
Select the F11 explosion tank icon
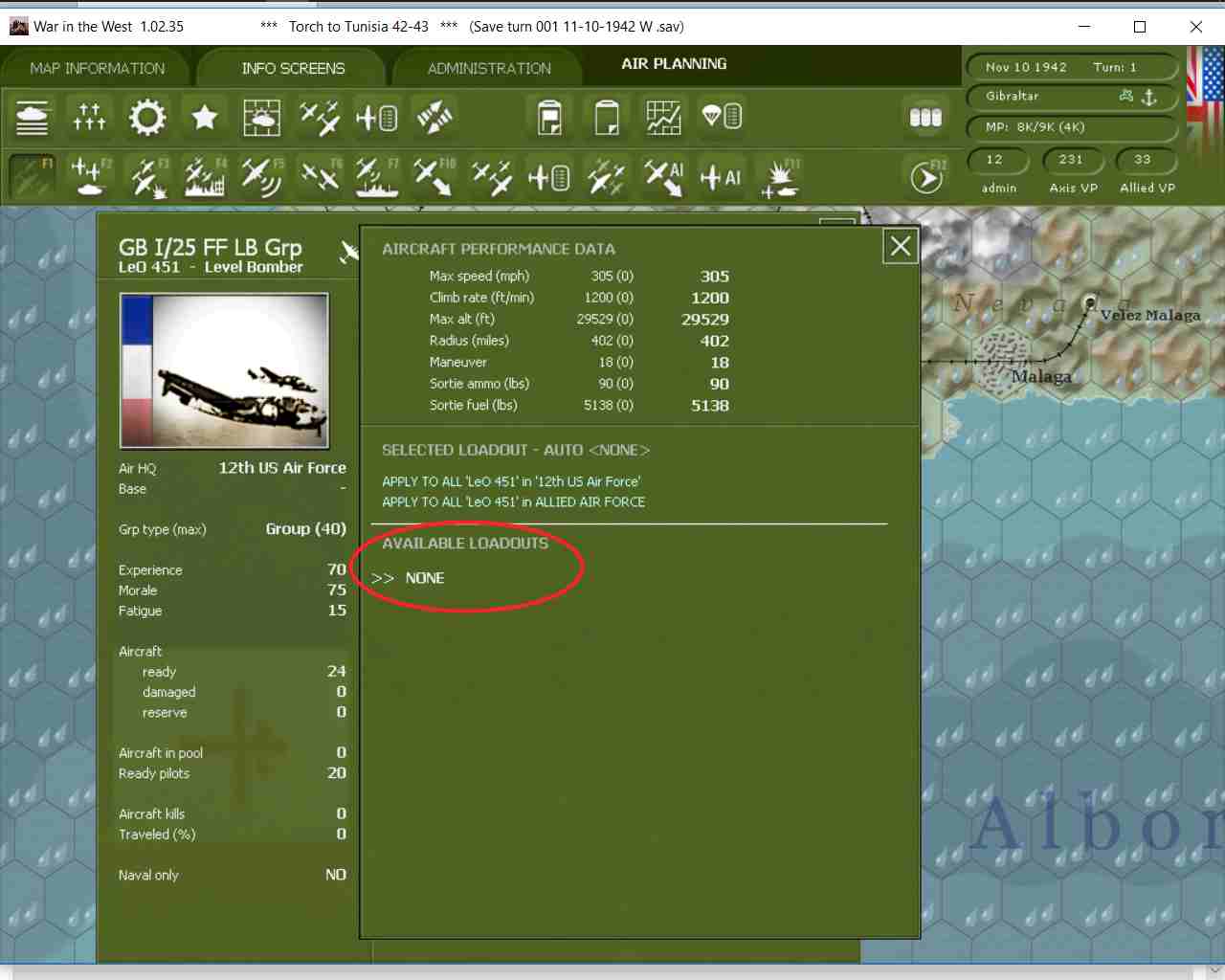tap(779, 178)
